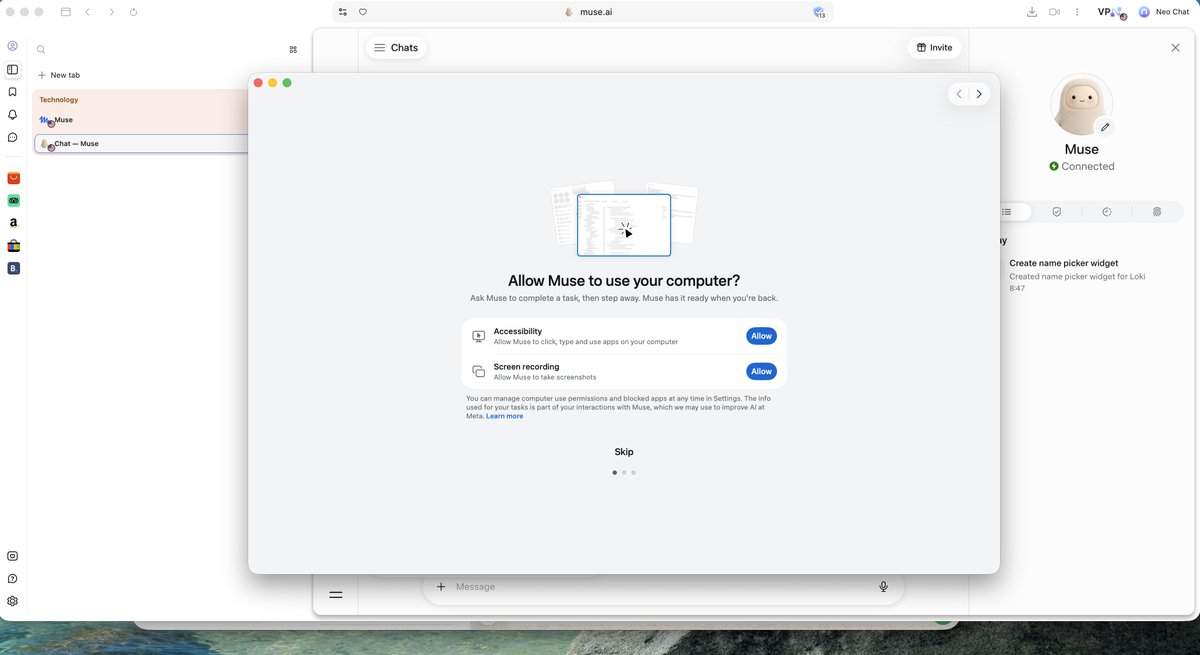Open the Instagram icon in sidebar

point(13,556)
